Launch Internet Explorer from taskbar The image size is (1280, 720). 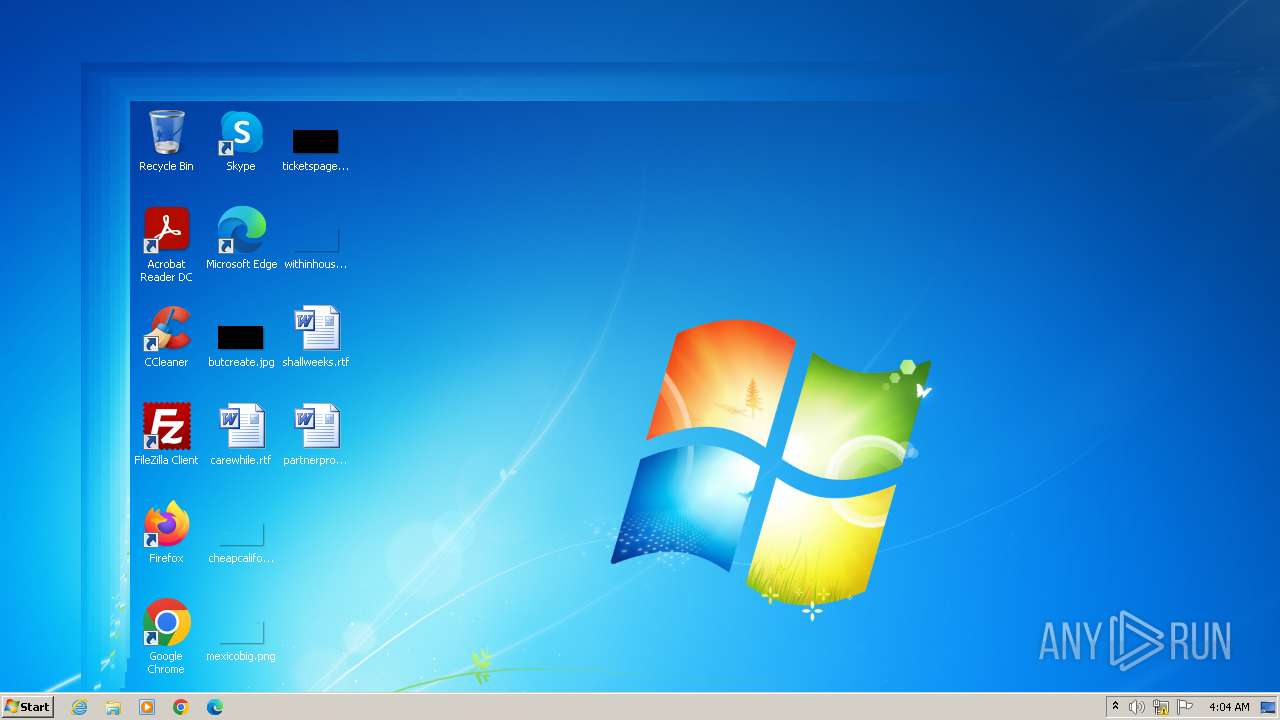click(x=79, y=707)
